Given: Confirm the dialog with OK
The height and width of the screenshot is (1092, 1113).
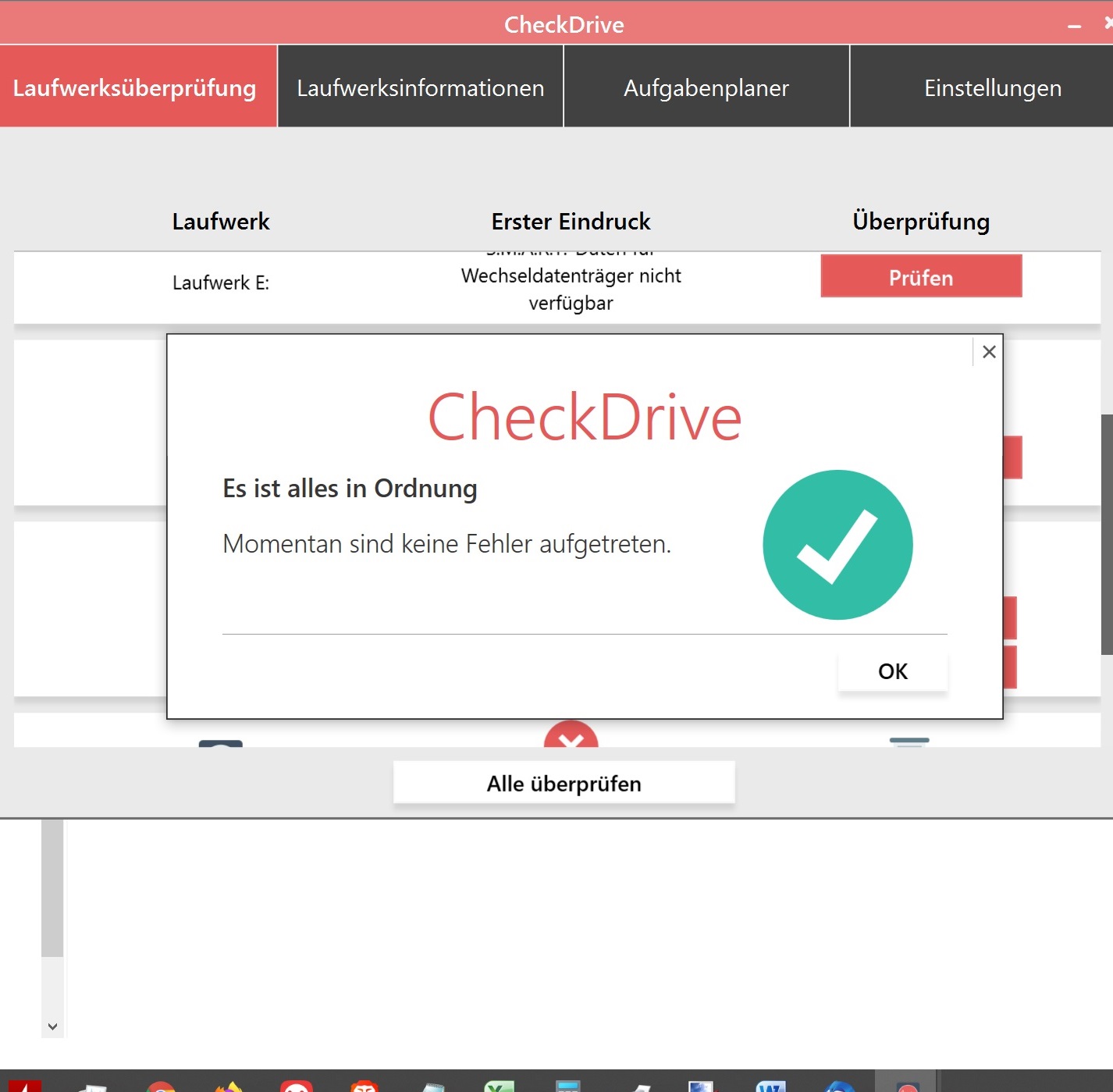Looking at the screenshot, I should click(893, 671).
